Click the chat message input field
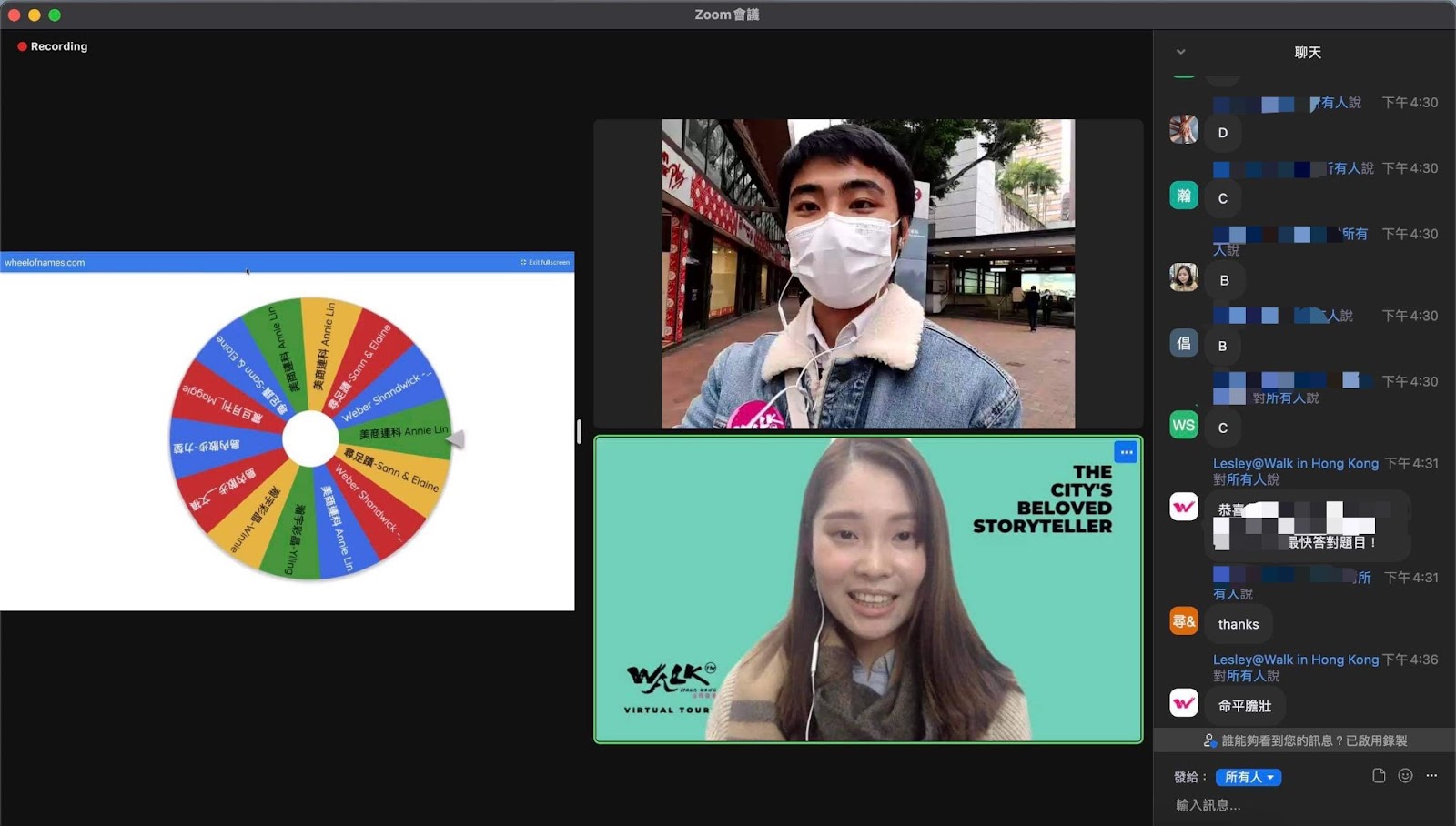 click(x=1301, y=805)
